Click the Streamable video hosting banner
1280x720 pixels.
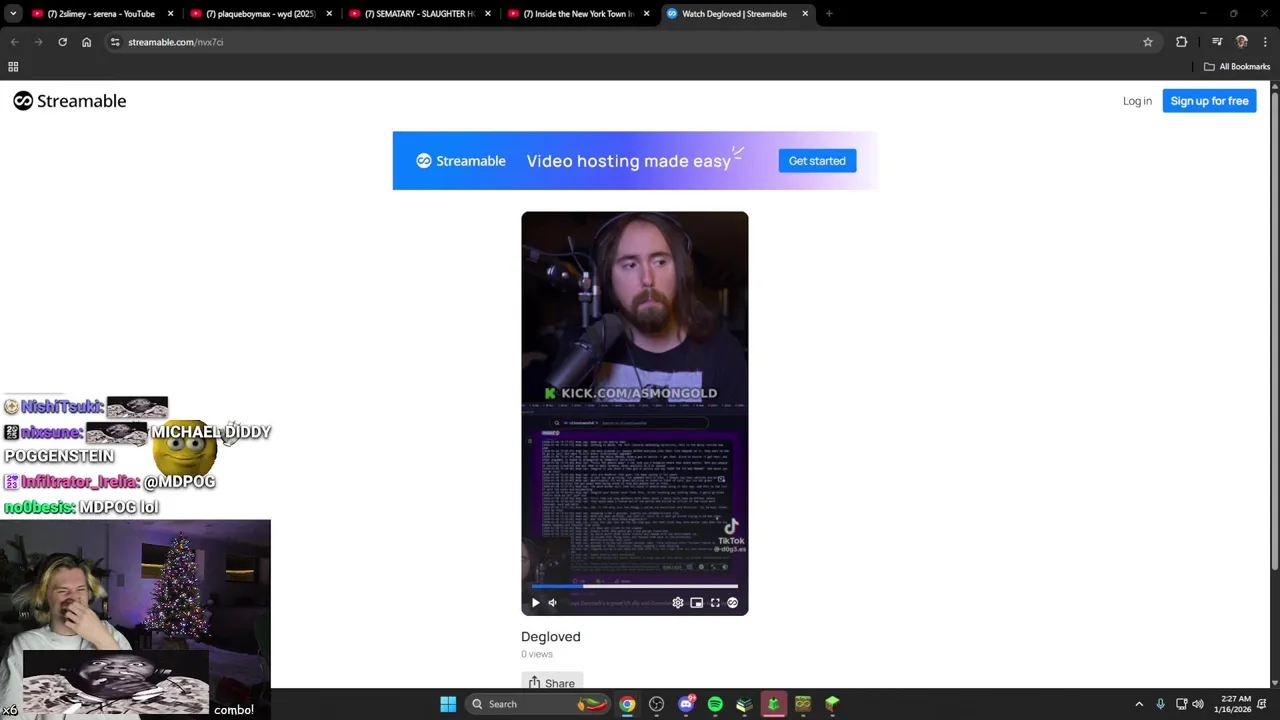pyautogui.click(x=634, y=161)
